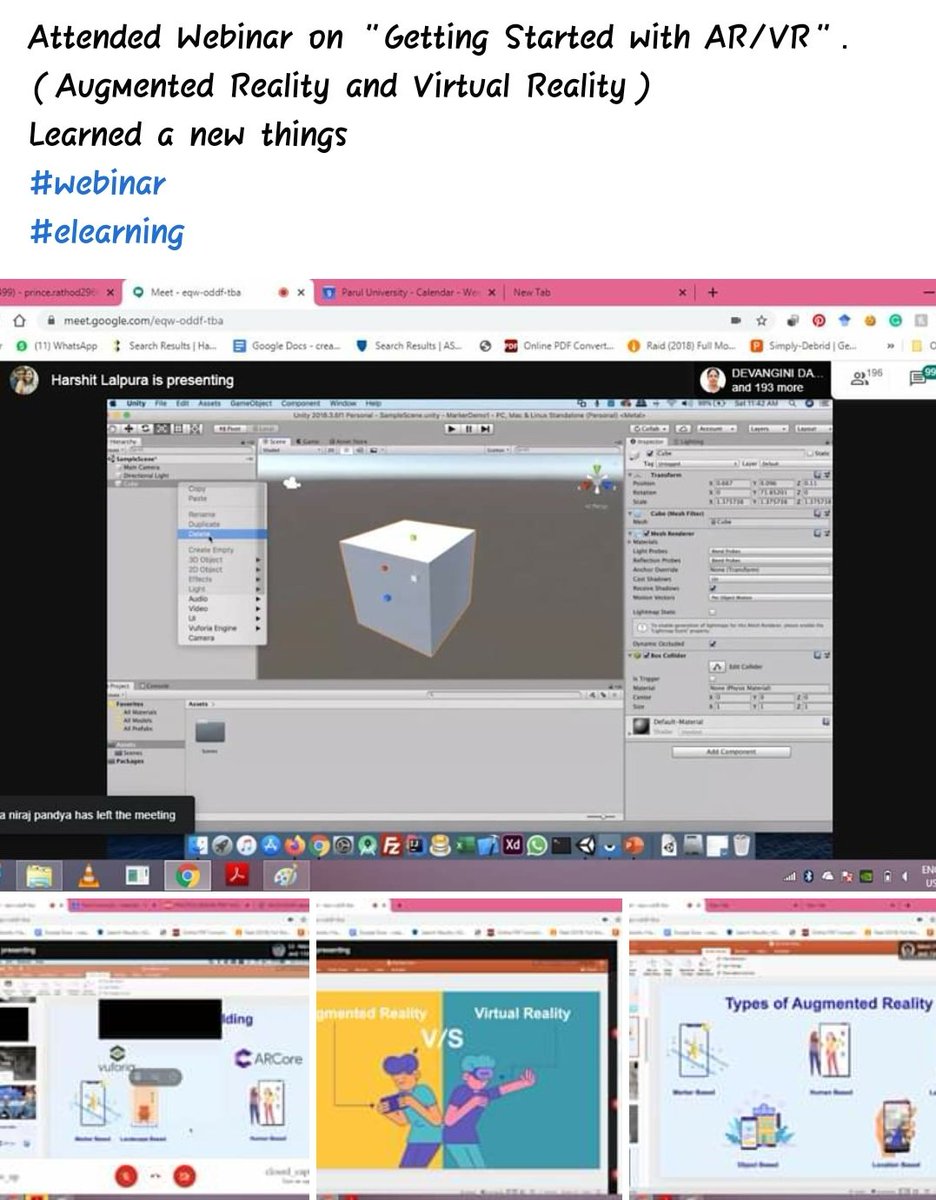The height and width of the screenshot is (1200, 936).
Task: Toggle Receive Shadows checkbox
Action: [712, 588]
